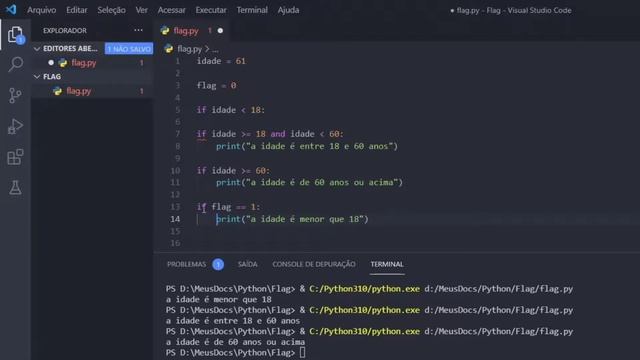The width and height of the screenshot is (640, 360).
Task: Click the problems count badge
Action: point(218,264)
